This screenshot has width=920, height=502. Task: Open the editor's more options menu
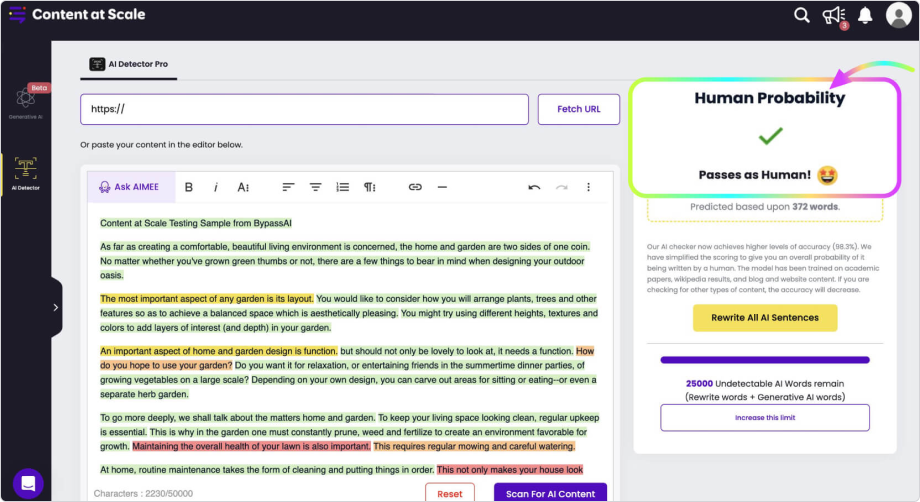pyautogui.click(x=588, y=187)
